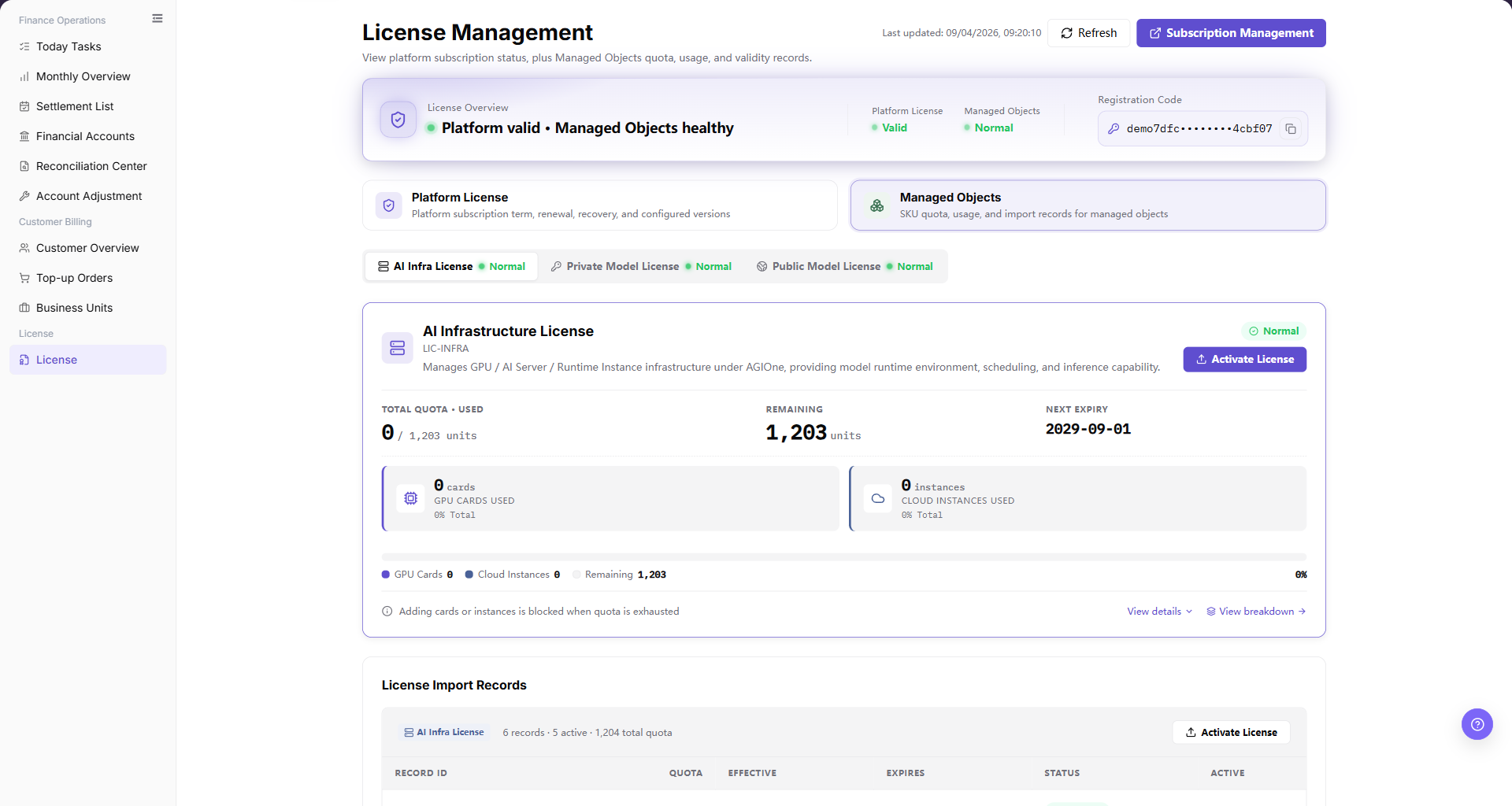Click the License Overview shield icon
The width and height of the screenshot is (1512, 806).
pos(398,120)
